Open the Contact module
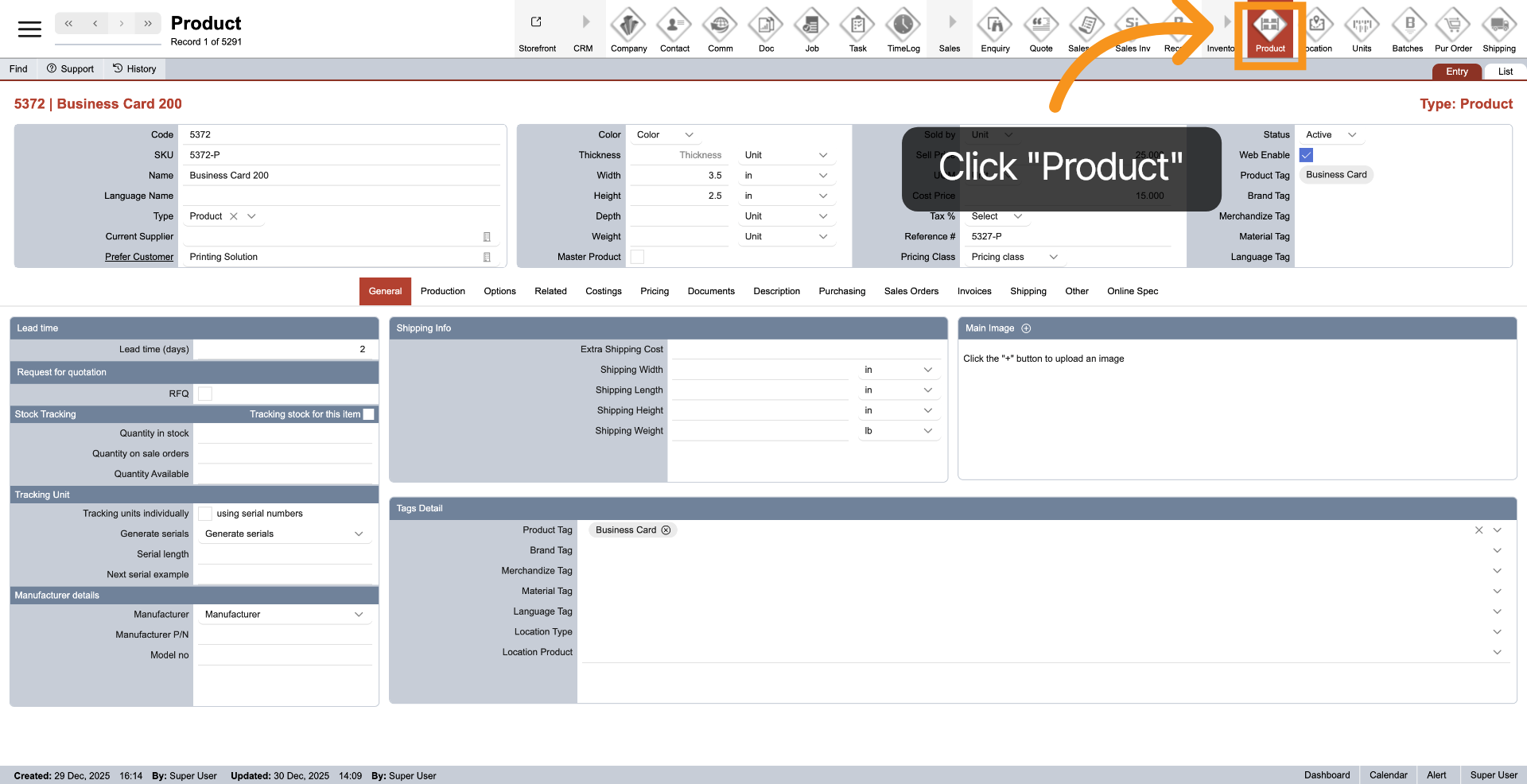This screenshot has width=1527, height=784. (674, 29)
